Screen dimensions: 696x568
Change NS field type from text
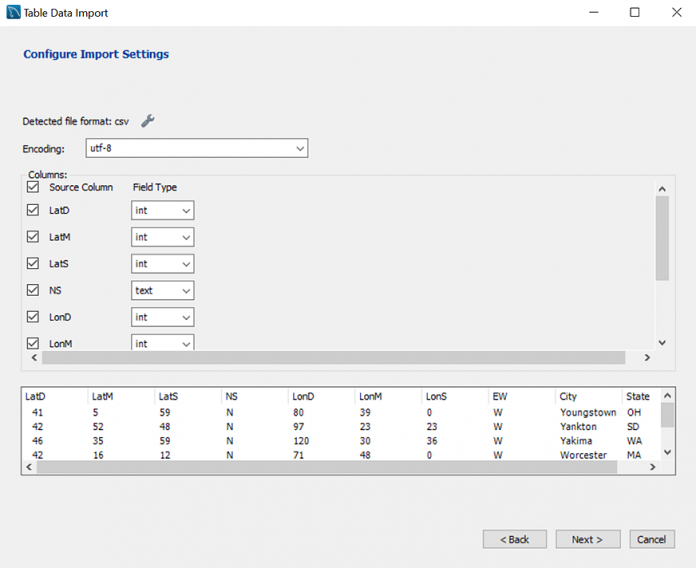pyautogui.click(x=162, y=290)
